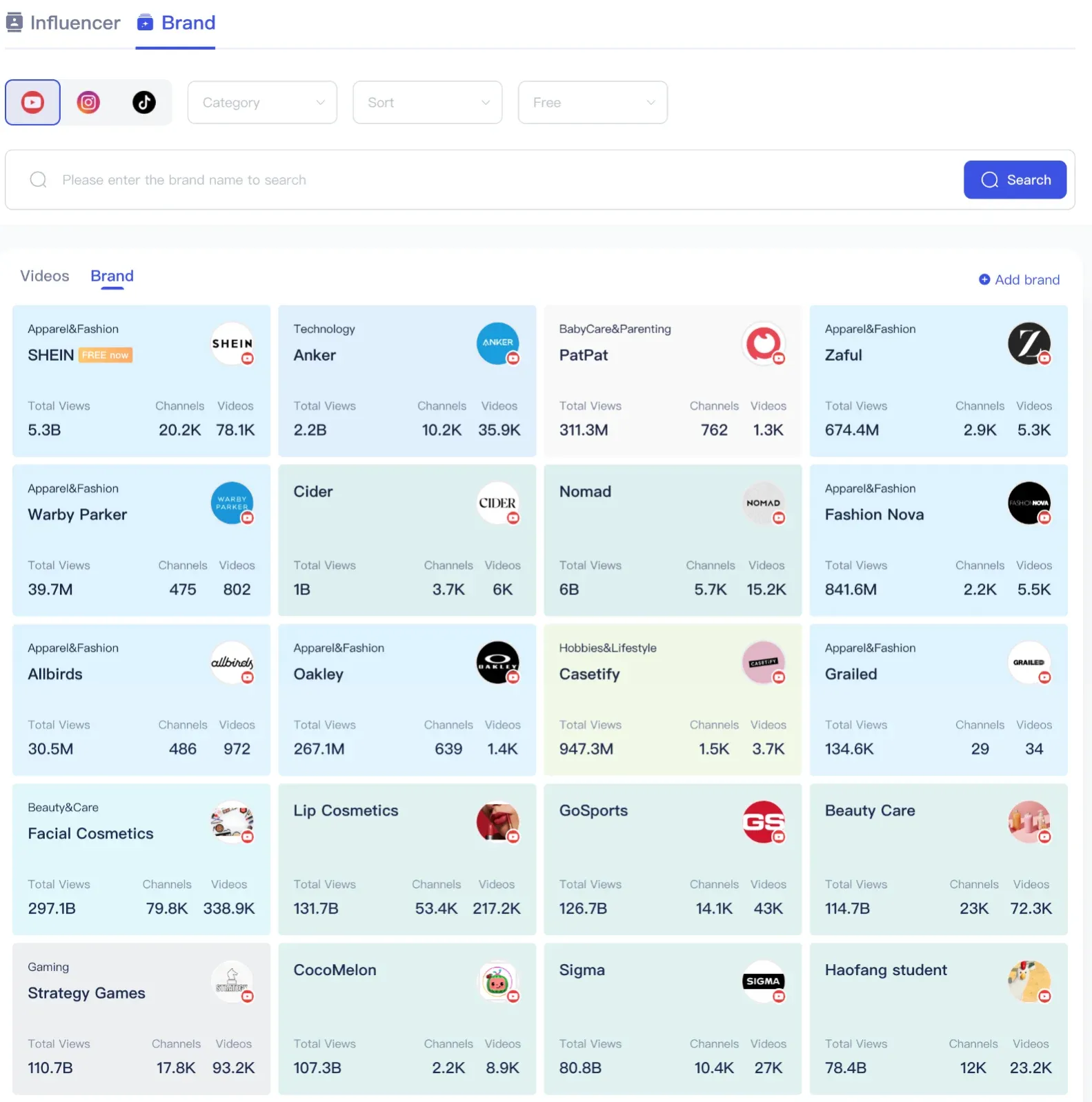Click the Lip Cosmetics thumbnail icon
This screenshot has height=1102, width=1092.
click(497, 821)
